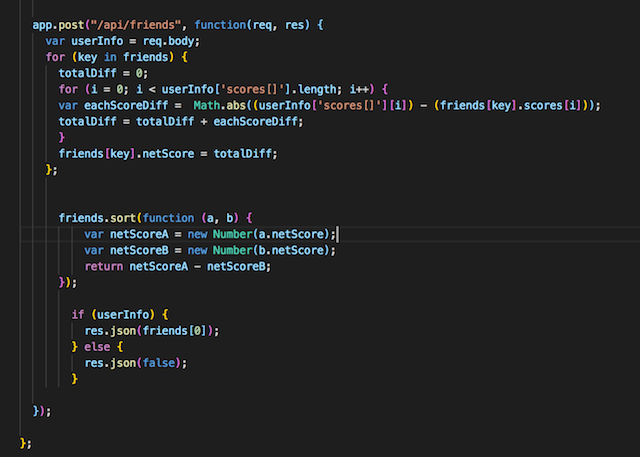Click the res.json(false); statement

pyautogui.click(x=136, y=363)
